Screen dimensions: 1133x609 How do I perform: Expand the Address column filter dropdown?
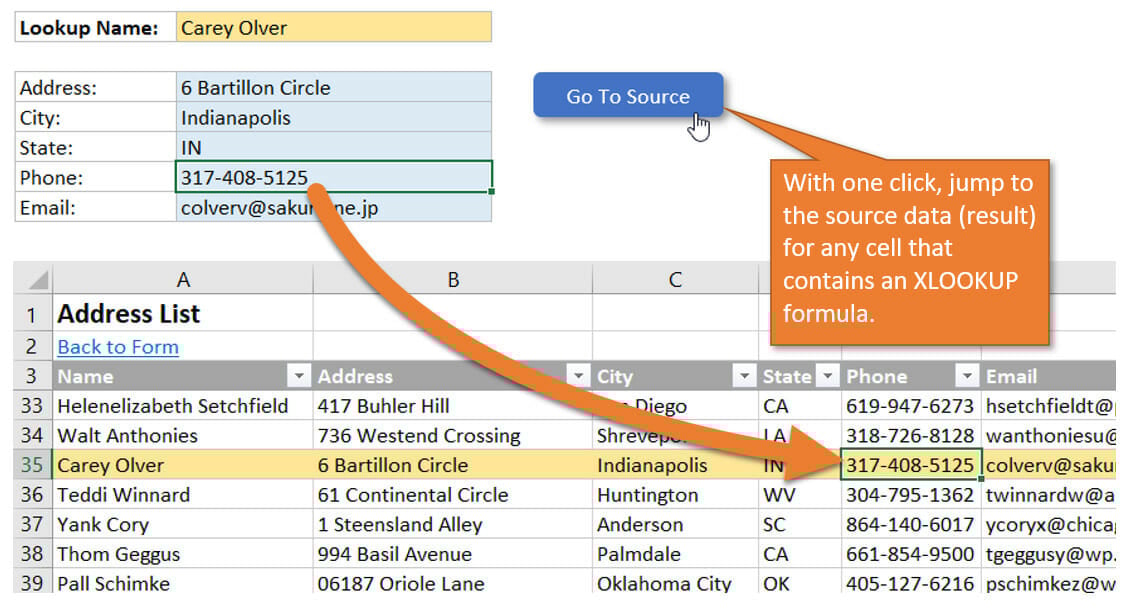578,376
